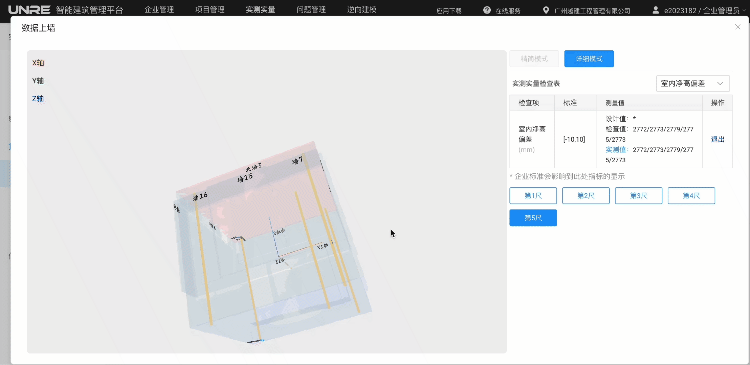Viewport: 750px width, 365px height.
Task: Click the 实测实量检查表 heading
Action: [536, 84]
